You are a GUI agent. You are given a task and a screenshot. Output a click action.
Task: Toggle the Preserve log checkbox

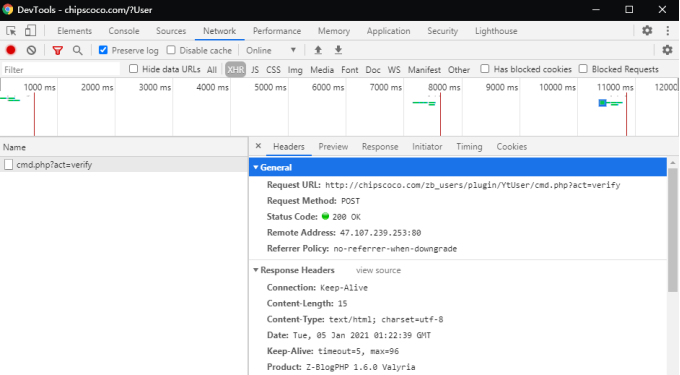[103, 50]
